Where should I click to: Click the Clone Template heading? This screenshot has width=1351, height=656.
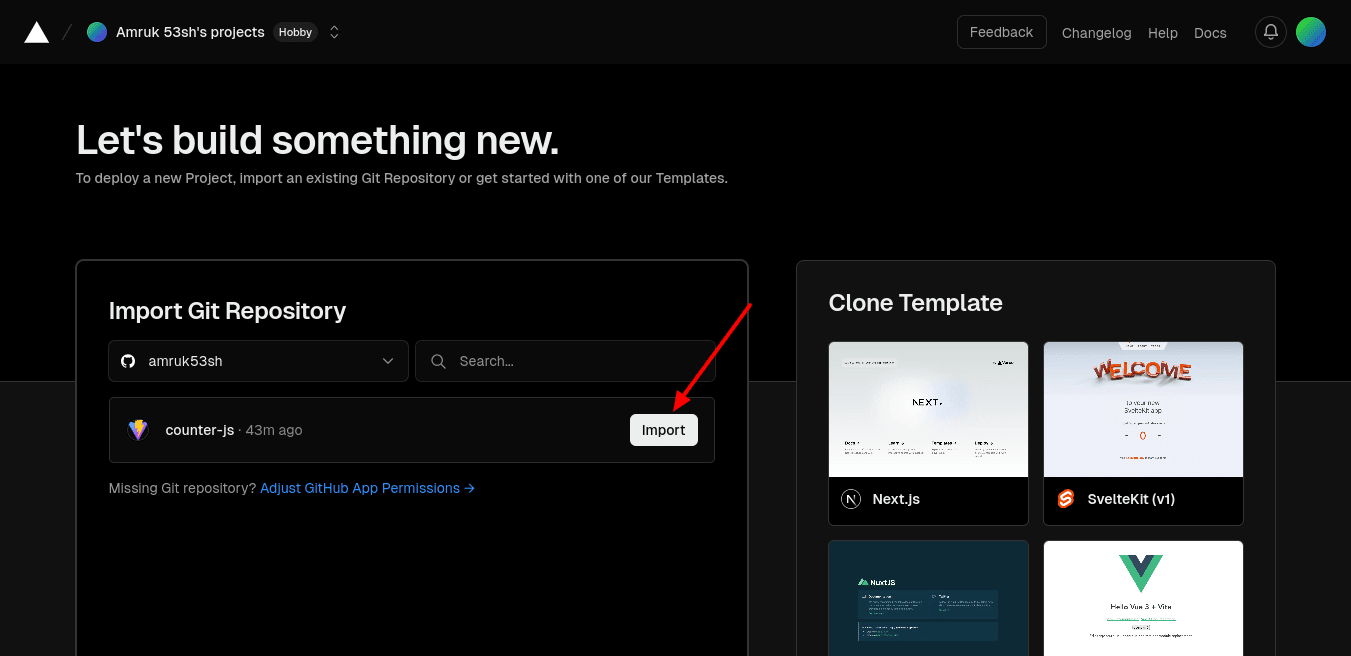coord(915,303)
